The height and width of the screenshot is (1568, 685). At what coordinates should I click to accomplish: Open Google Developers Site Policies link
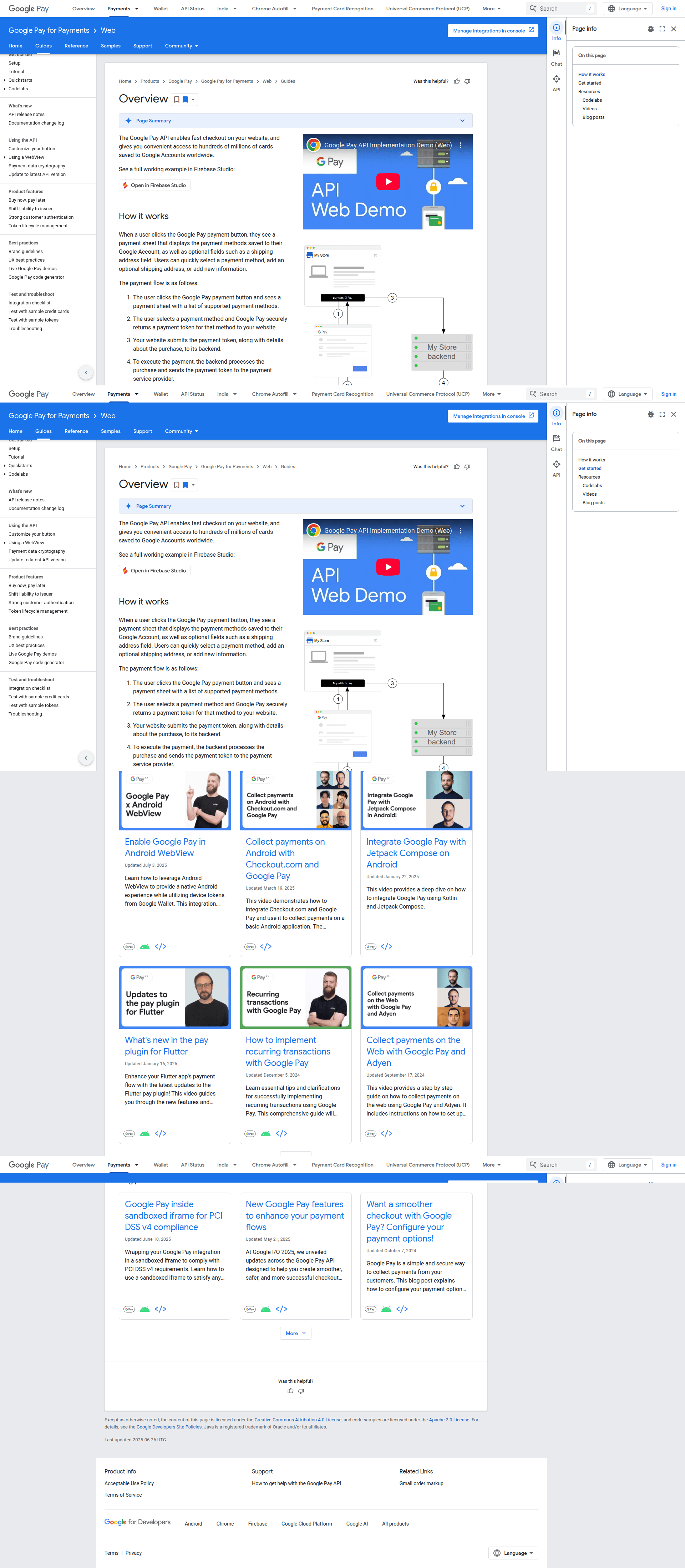(169, 1427)
